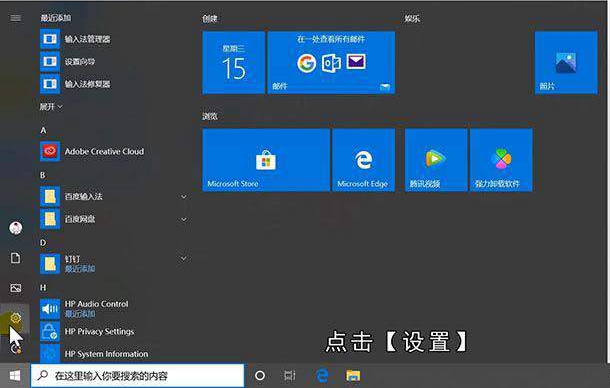Open the 强力卸载软件 tile
The width and height of the screenshot is (610, 388).
coord(501,160)
